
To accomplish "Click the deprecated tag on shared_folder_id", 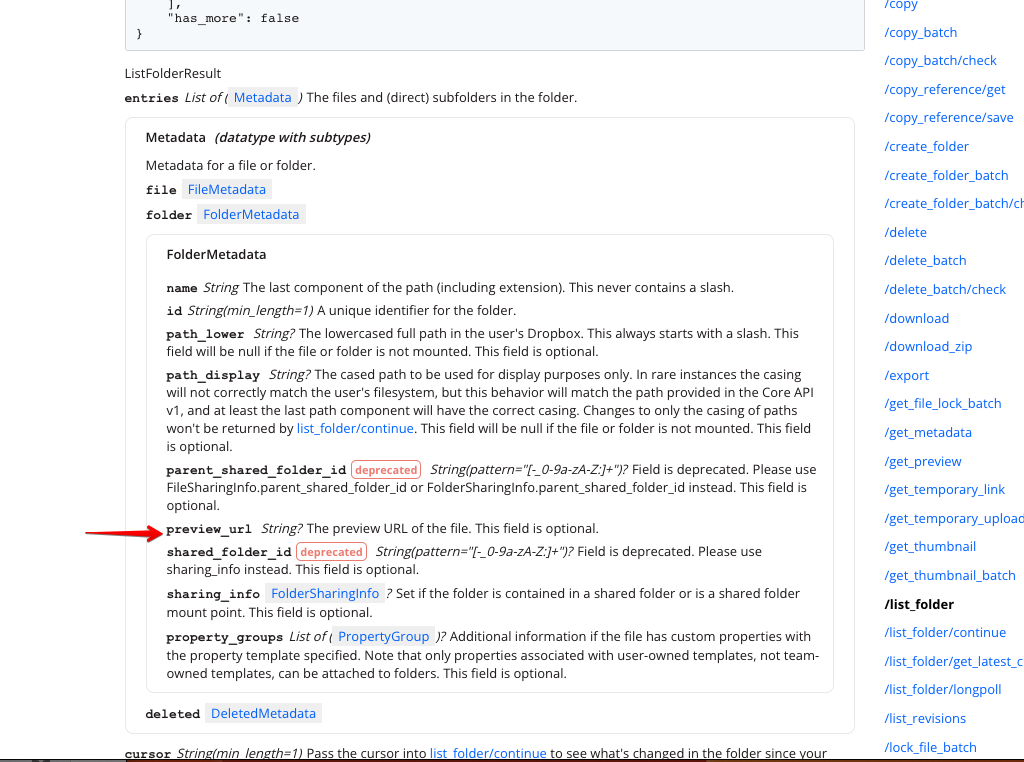I will point(331,551).
